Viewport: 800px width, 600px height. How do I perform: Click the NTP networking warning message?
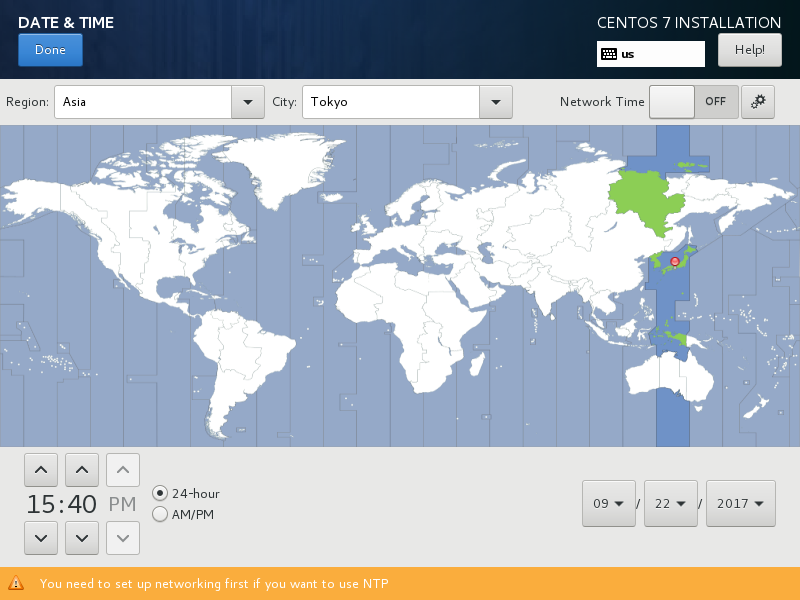point(214,584)
